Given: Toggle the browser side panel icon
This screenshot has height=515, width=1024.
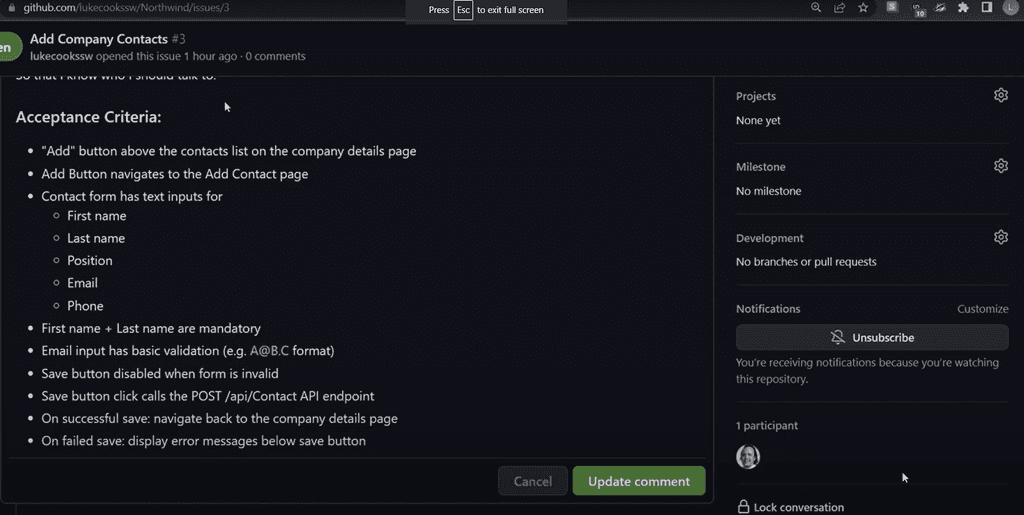Looking at the screenshot, I should tap(987, 8).
